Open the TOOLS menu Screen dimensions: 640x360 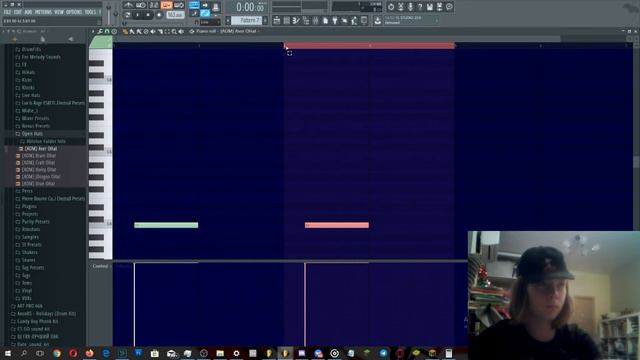pyautogui.click(x=90, y=12)
